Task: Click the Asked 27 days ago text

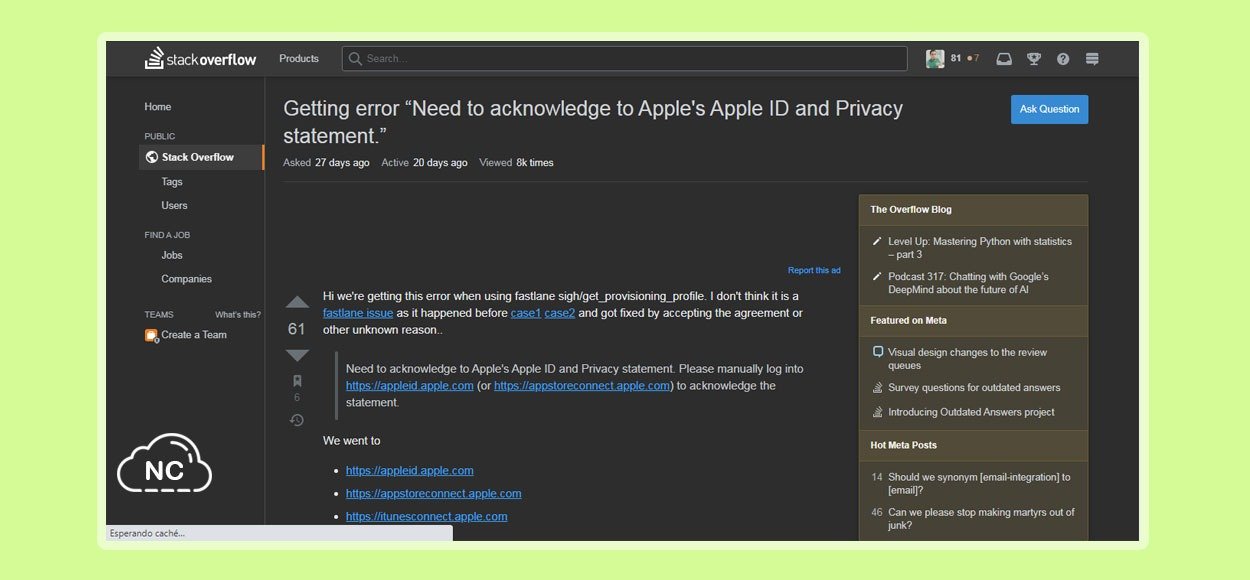Action: (x=326, y=163)
